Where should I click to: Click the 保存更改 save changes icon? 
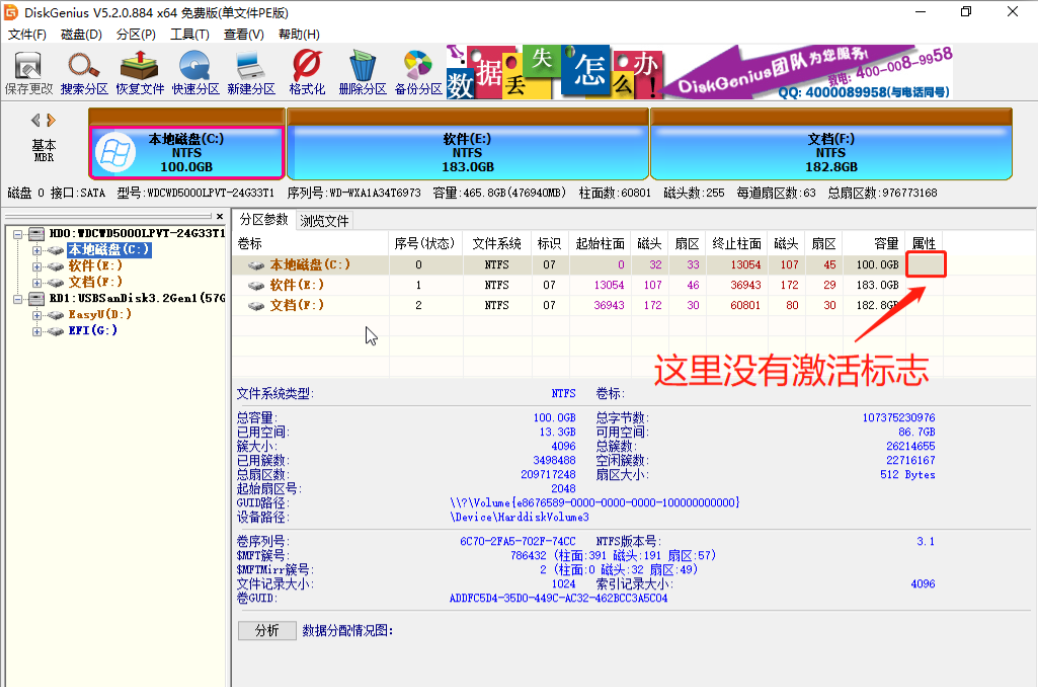pos(28,73)
